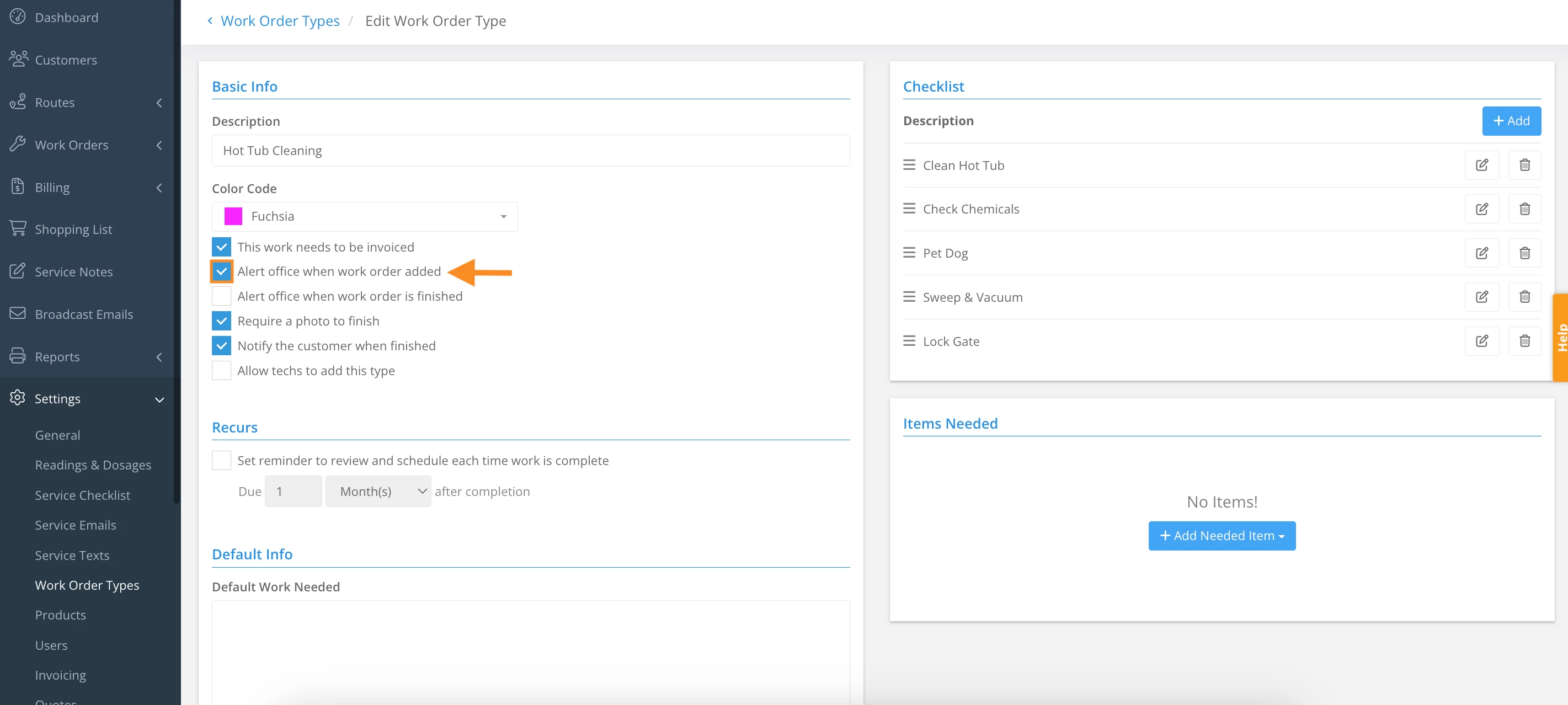Image resolution: width=1568 pixels, height=705 pixels.
Task: Edit the Clean Hot Tub checklist item
Action: (1481, 165)
